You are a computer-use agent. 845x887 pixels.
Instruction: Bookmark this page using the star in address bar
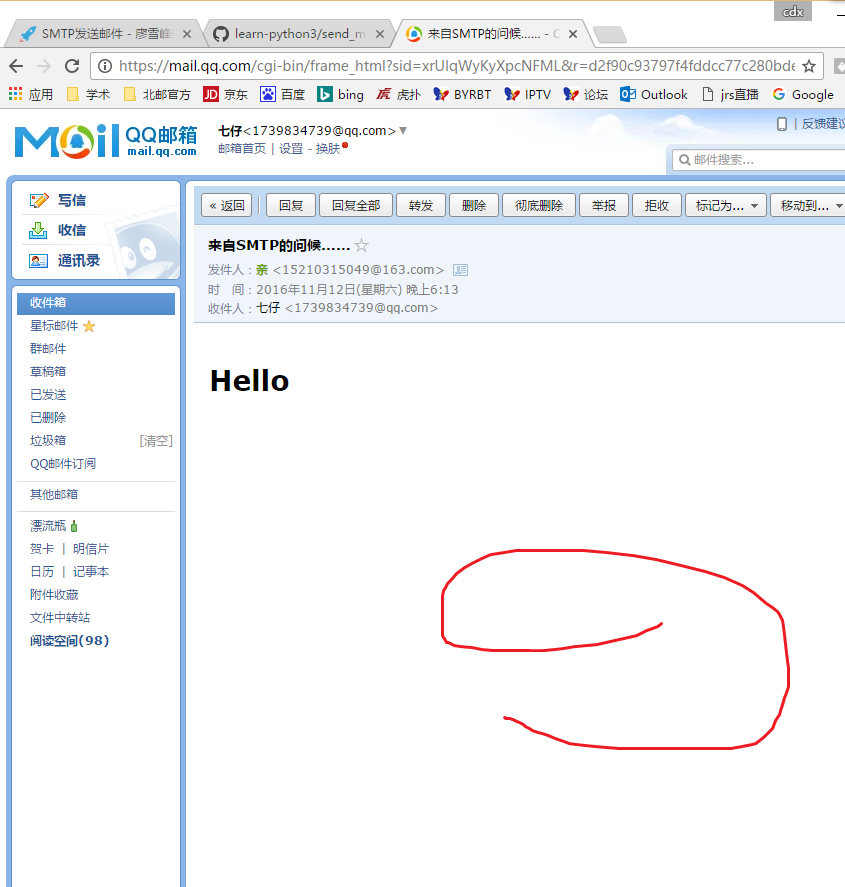point(809,66)
